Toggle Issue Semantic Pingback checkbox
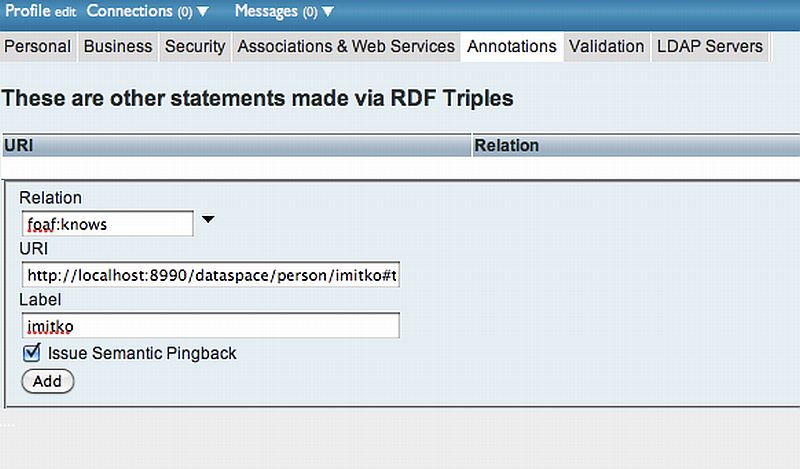 click(32, 352)
